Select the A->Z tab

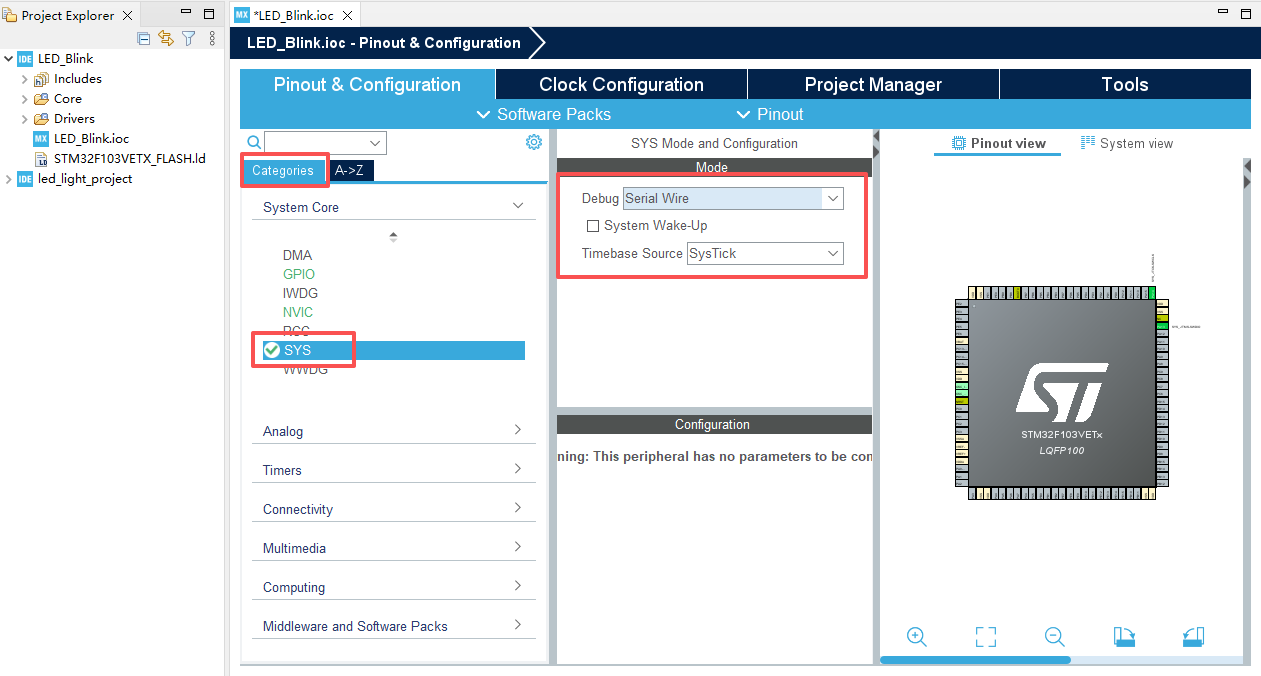tap(351, 170)
